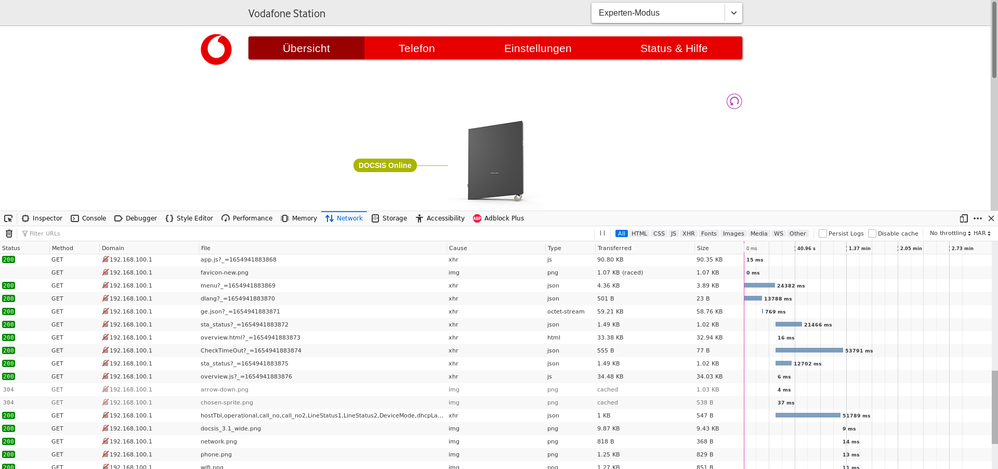Image resolution: width=998 pixels, height=469 pixels.
Task: Click the network list vertical scrollbar
Action: 994,407
